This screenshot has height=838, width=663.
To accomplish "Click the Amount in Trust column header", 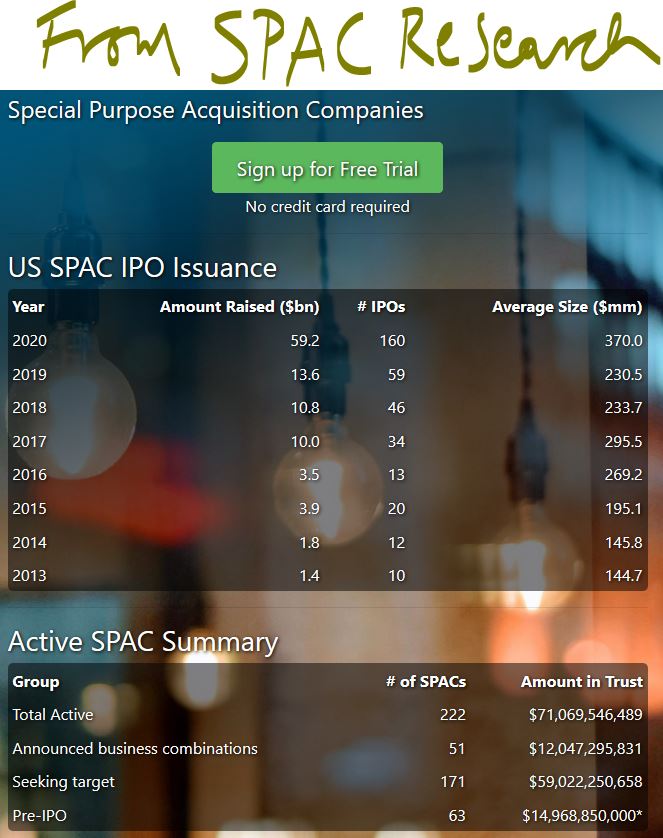I will click(582, 681).
